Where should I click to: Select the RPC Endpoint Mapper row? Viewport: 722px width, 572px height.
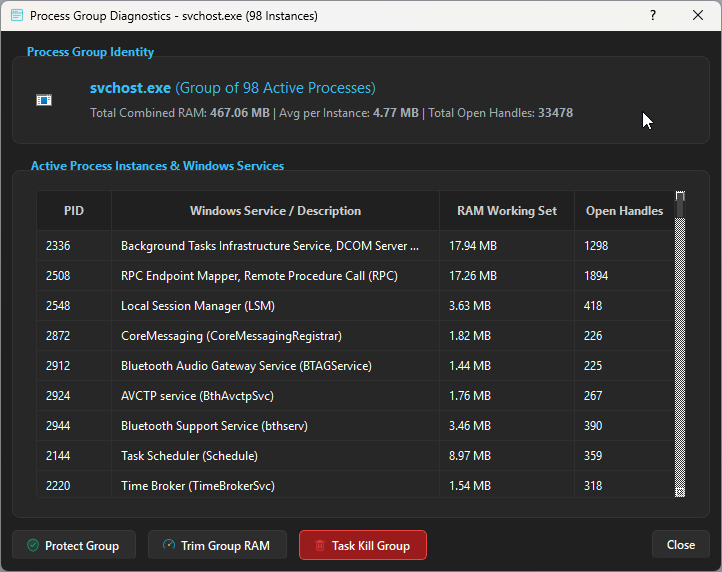tap(355, 275)
